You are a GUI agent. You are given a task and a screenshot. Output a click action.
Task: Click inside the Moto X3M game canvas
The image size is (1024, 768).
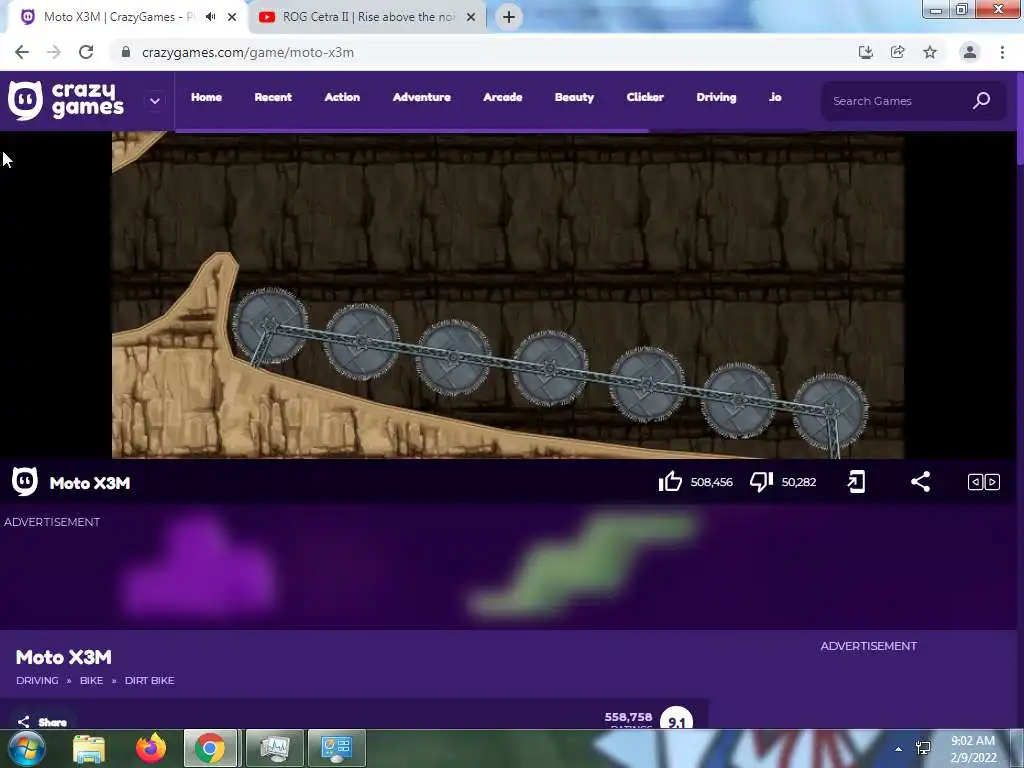[508, 295]
